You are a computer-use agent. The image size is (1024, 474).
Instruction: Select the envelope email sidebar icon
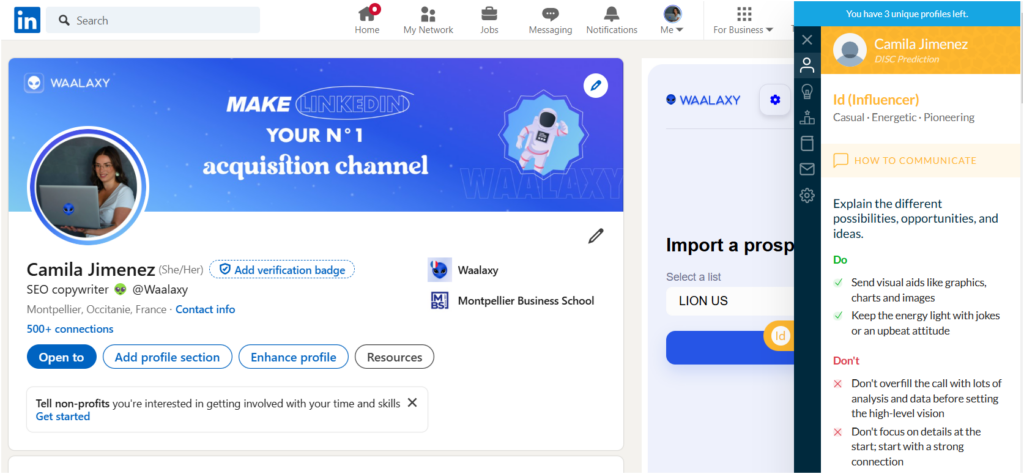pos(807,169)
